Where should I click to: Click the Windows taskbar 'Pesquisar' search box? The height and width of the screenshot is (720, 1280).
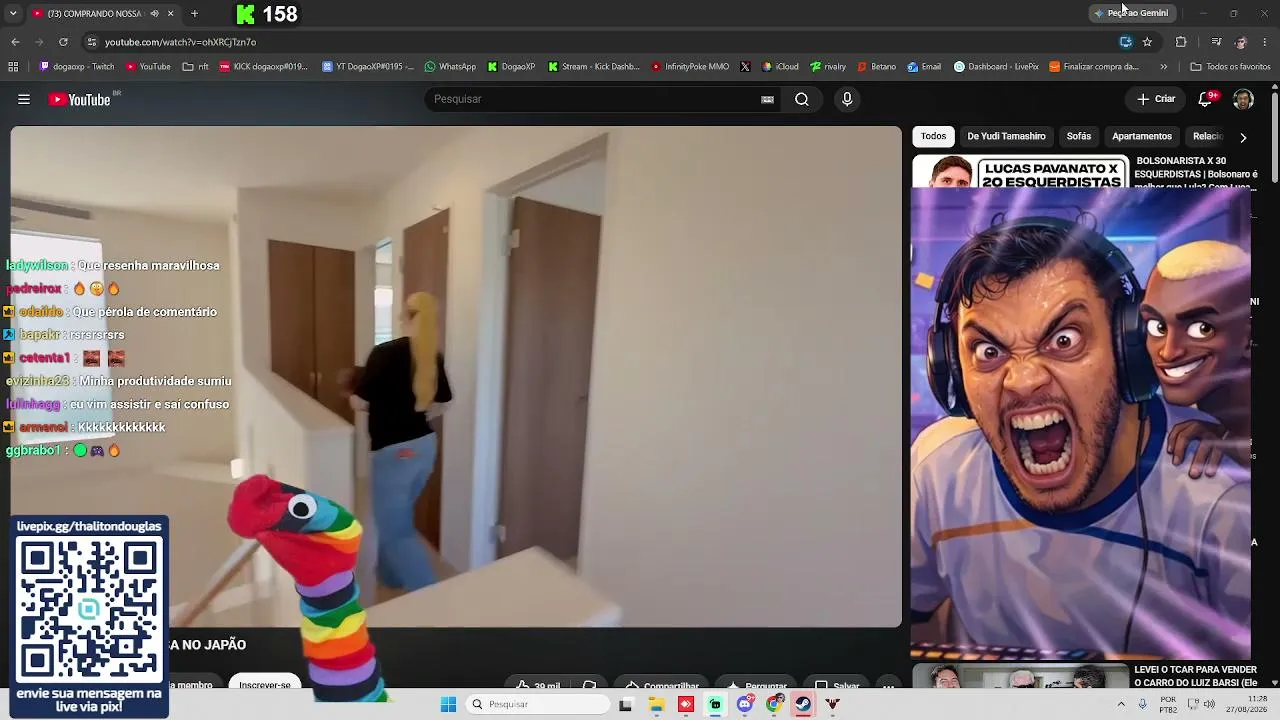pyautogui.click(x=538, y=704)
